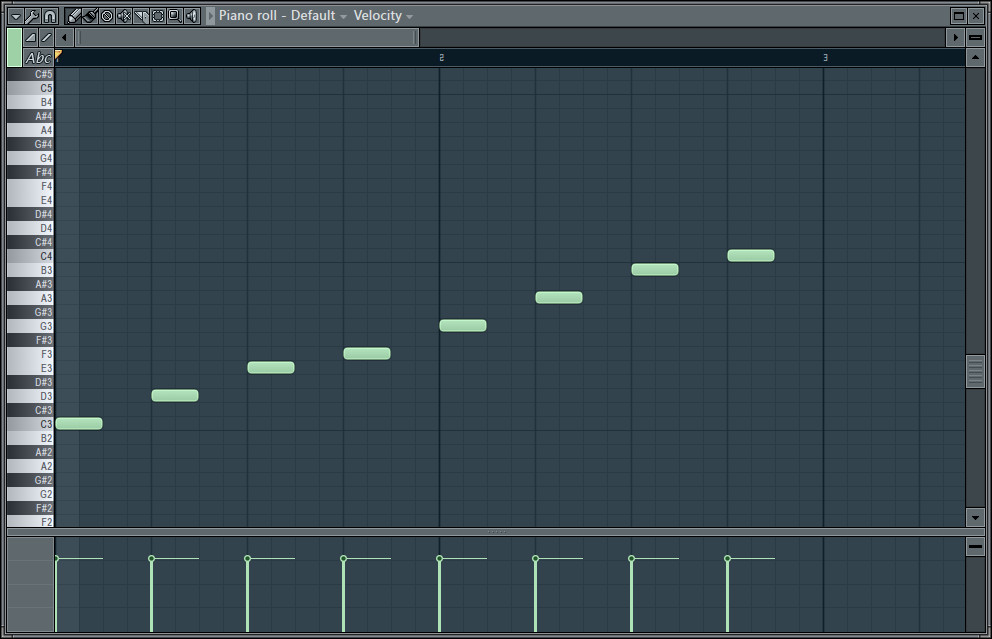Screen dimensions: 992x639
Task: Select the B3 note block
Action: 655,270
